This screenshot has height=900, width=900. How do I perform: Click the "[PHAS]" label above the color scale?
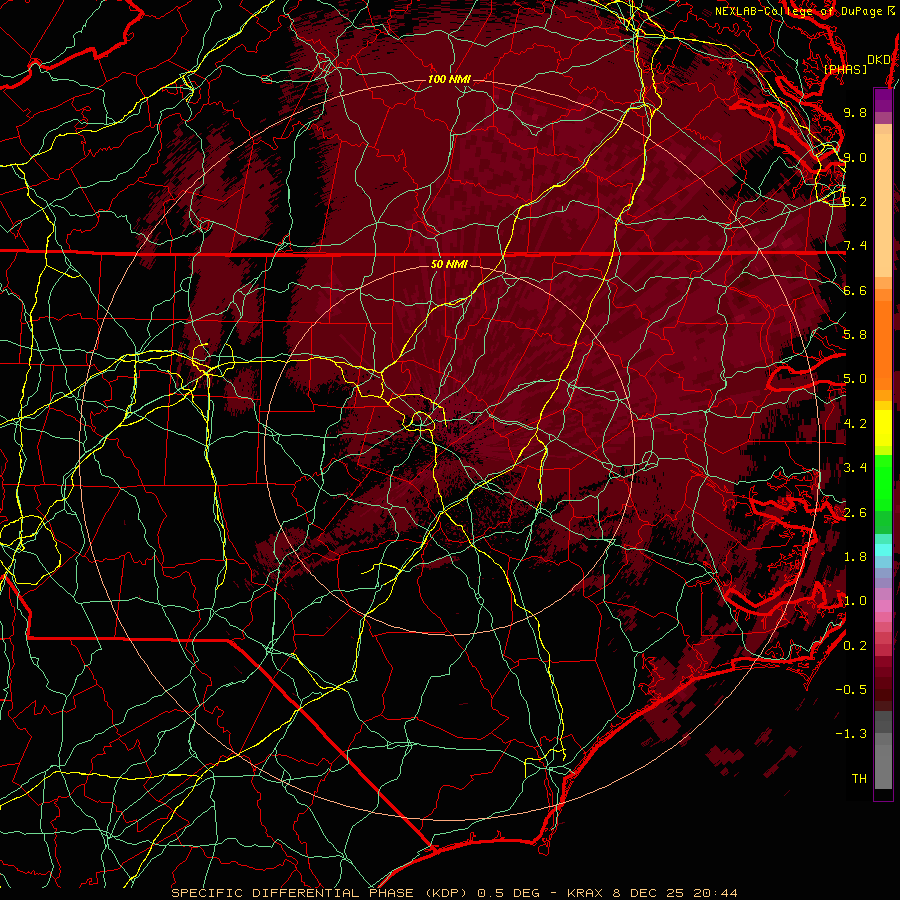click(x=845, y=70)
